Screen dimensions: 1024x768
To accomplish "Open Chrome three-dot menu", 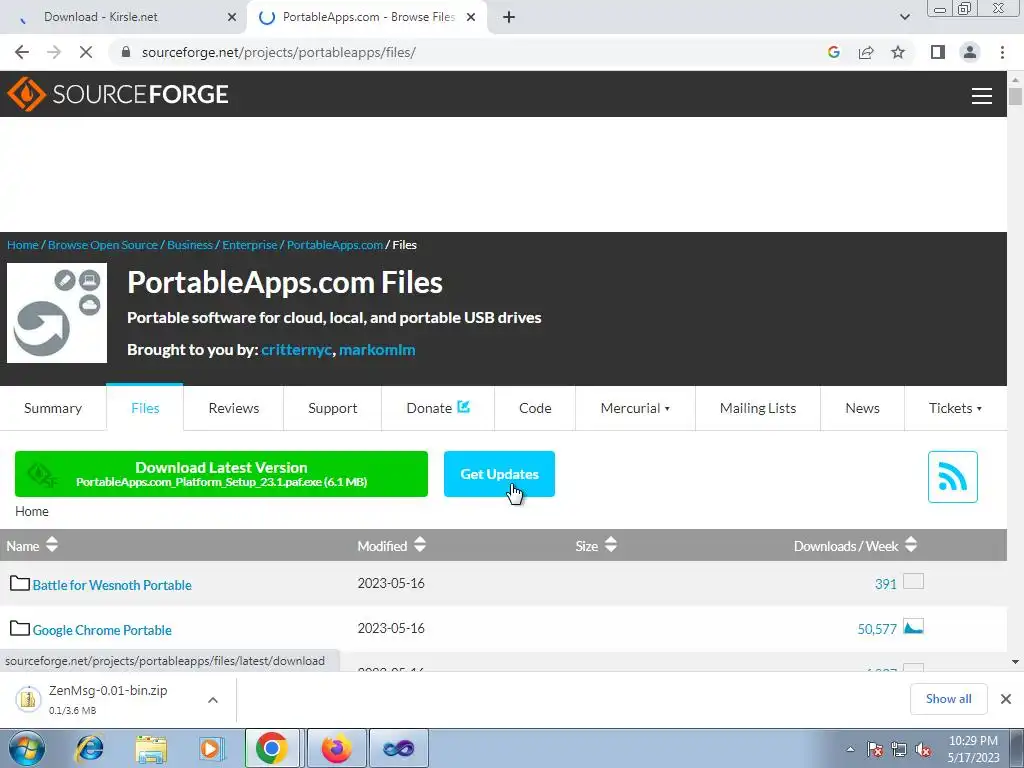I will click(1002, 52).
